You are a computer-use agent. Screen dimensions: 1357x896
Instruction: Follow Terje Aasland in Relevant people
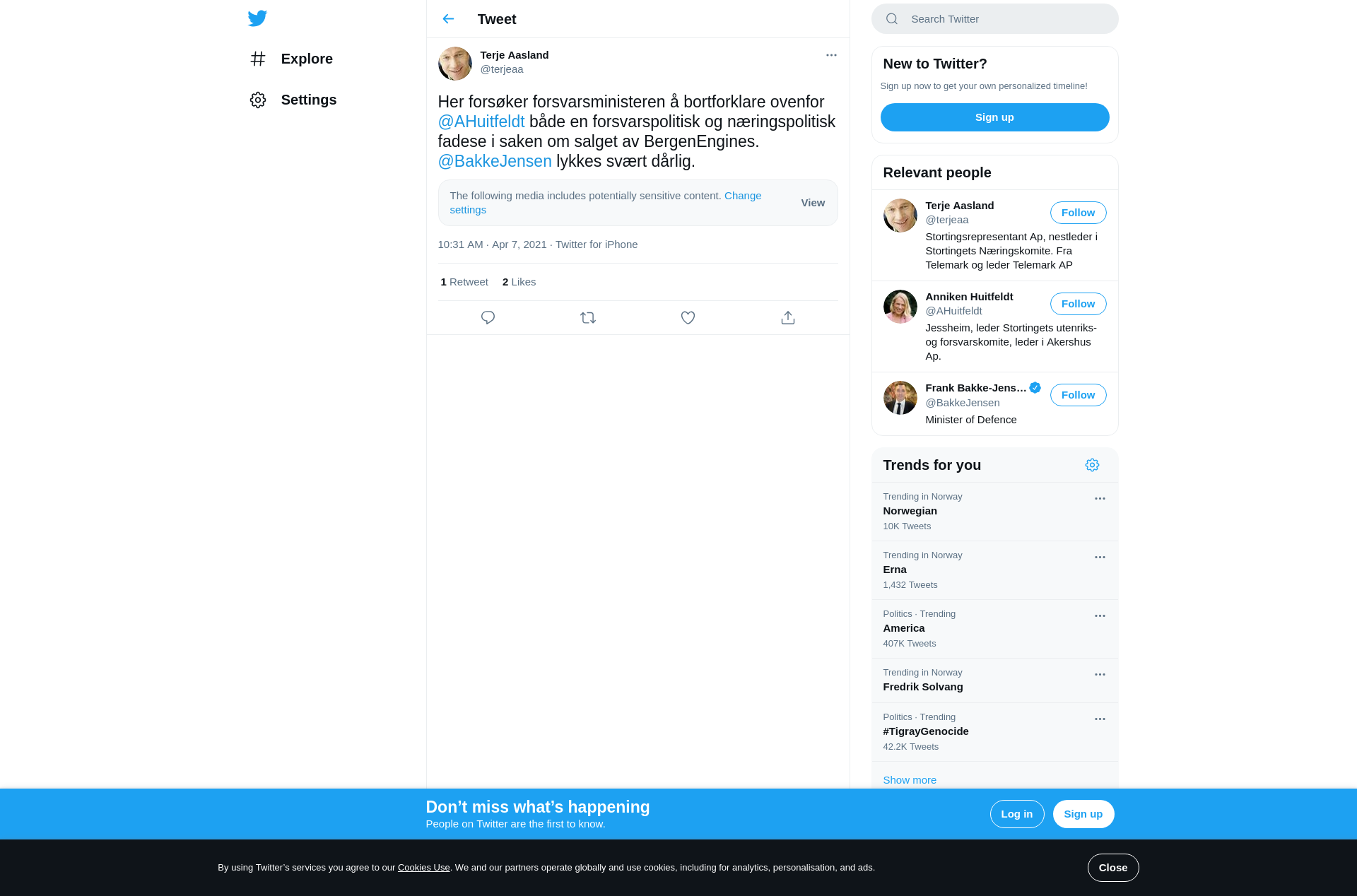pos(1078,213)
